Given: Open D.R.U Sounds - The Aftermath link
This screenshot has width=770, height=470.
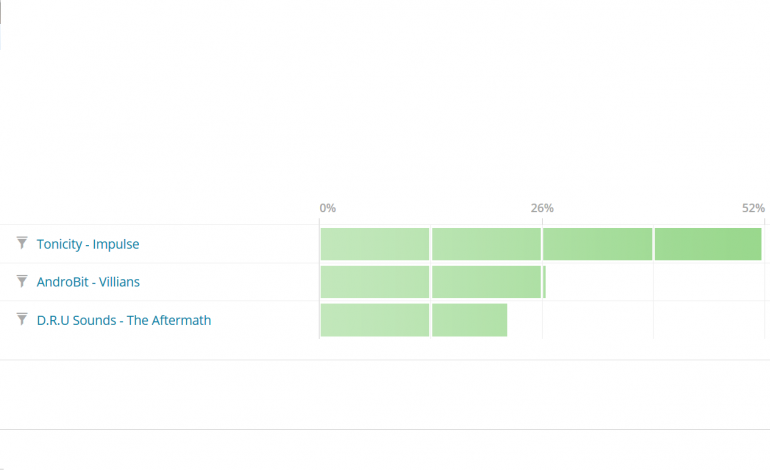Looking at the screenshot, I should (124, 320).
